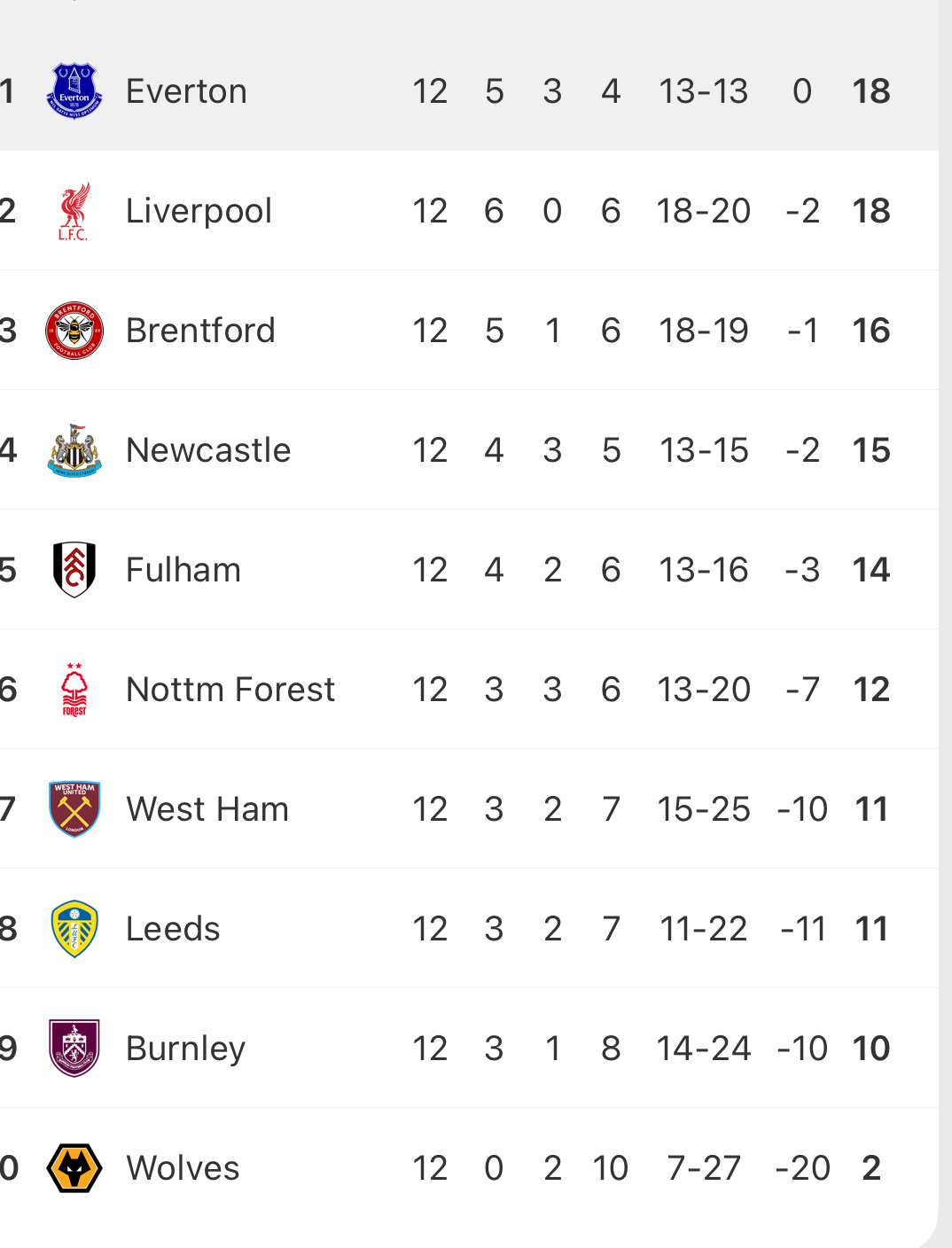The image size is (952, 1248).
Task: Click Fulham's 13-16 goals record
Action: 704,570
